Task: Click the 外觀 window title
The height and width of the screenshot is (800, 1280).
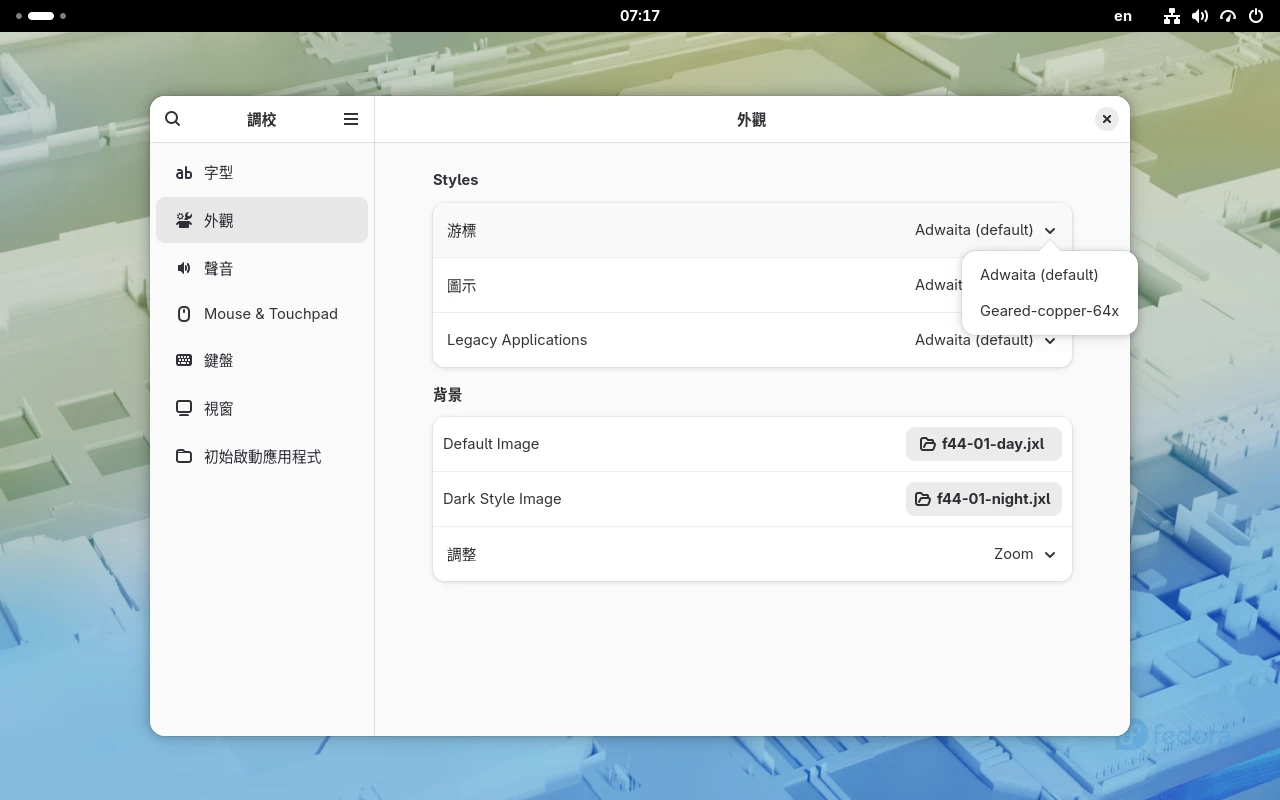Action: point(752,119)
